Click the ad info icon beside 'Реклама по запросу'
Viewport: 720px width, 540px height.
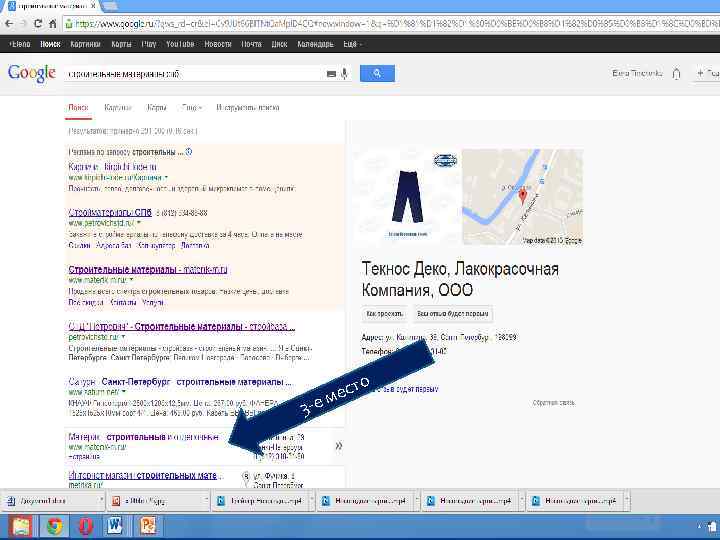point(188,152)
